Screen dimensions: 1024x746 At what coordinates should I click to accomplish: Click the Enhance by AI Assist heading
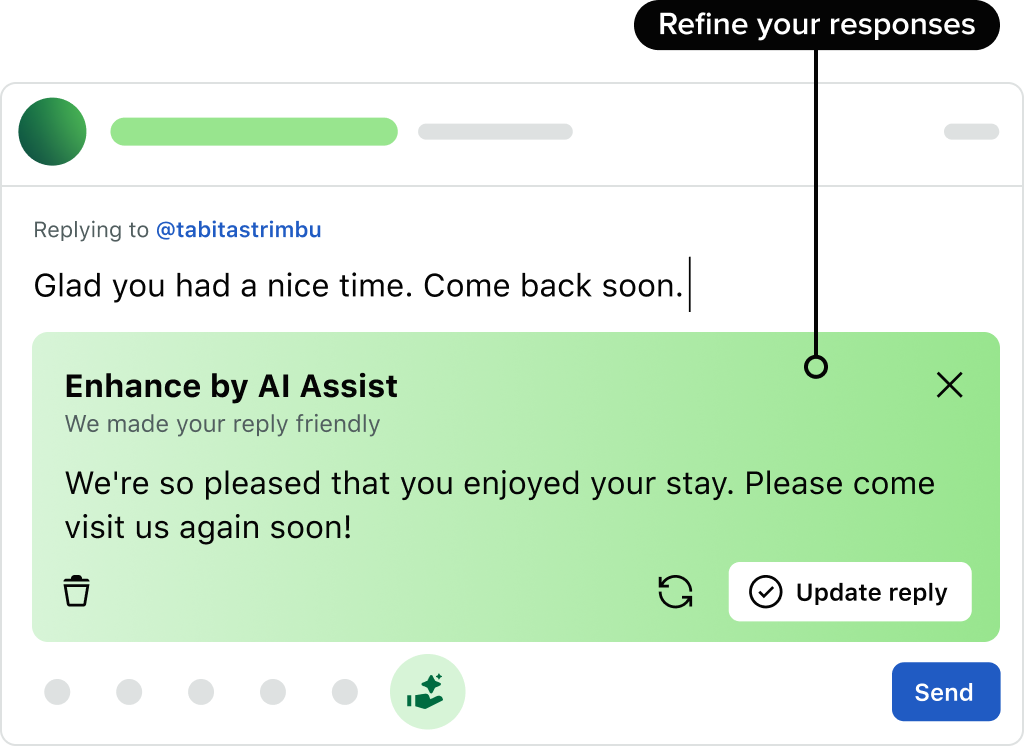231,386
